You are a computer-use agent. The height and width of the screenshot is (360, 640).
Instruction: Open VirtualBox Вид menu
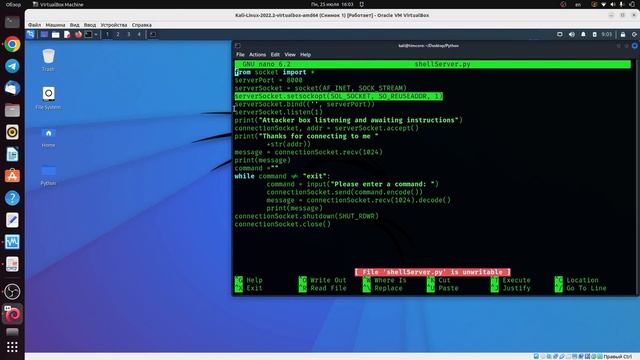(x=74, y=25)
